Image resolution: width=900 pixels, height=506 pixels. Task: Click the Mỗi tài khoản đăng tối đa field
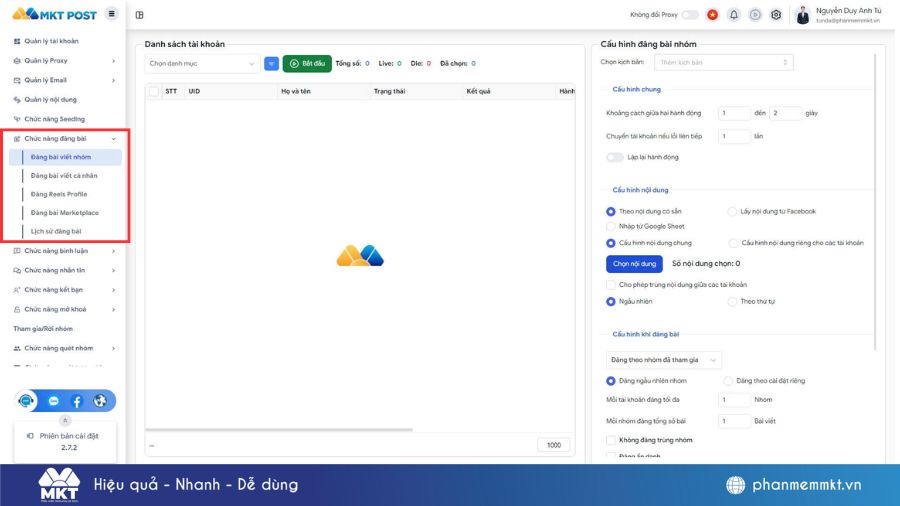(734, 400)
